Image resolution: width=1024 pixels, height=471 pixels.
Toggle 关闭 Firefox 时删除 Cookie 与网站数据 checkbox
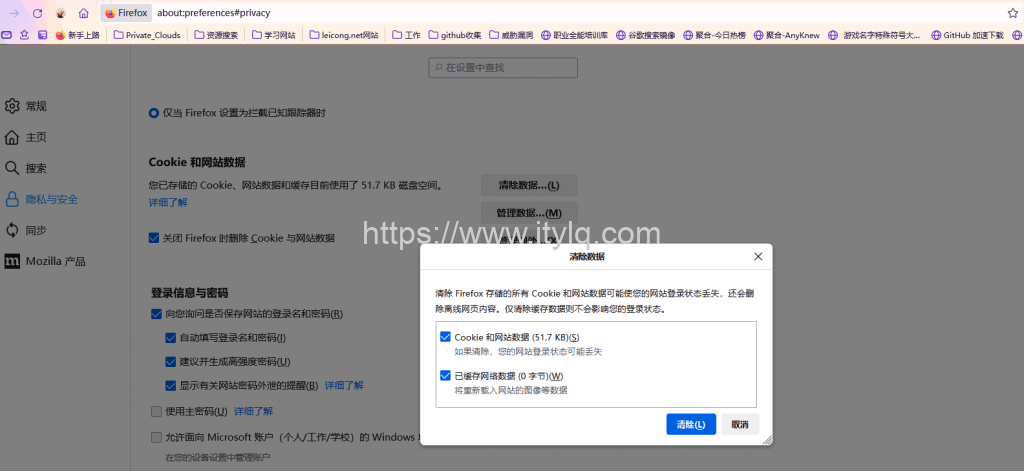click(x=154, y=238)
